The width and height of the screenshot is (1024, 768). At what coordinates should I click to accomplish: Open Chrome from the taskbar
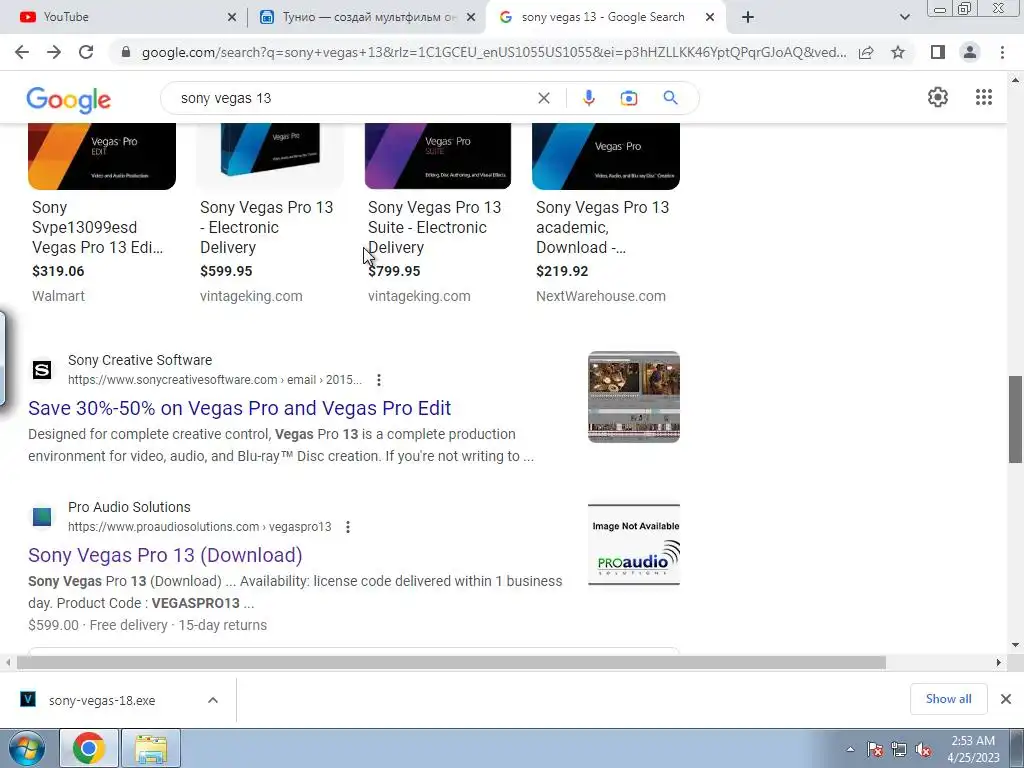coord(89,748)
